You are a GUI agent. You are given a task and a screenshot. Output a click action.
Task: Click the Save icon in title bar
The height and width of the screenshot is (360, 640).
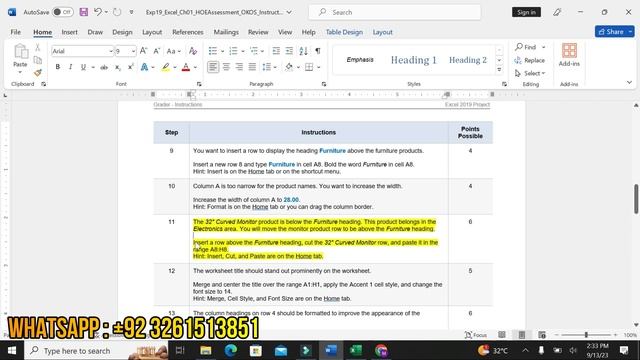click(84, 12)
